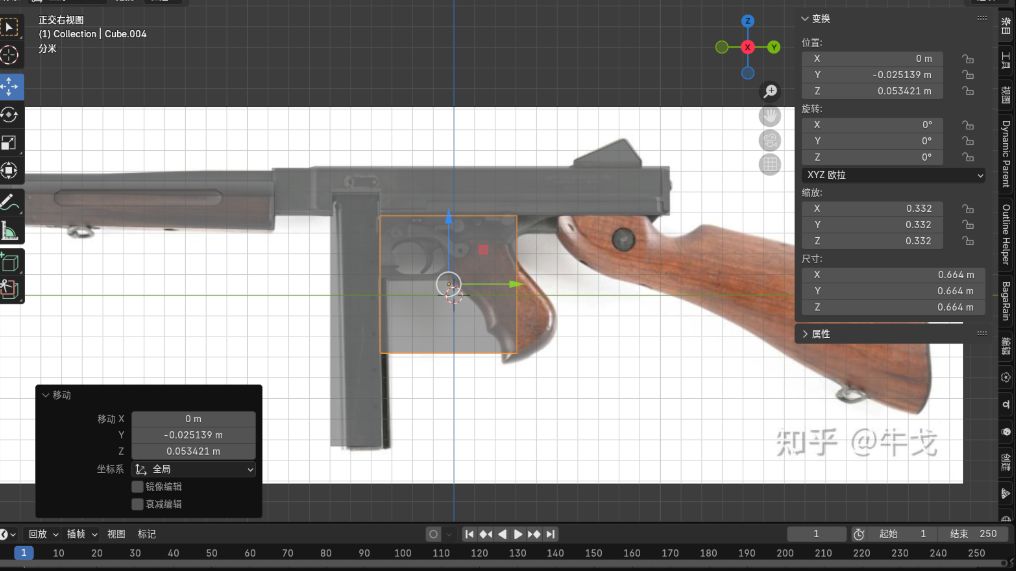Screen dimensions: 1016x571
Task: Lock the scale X value
Action: pos(968,209)
